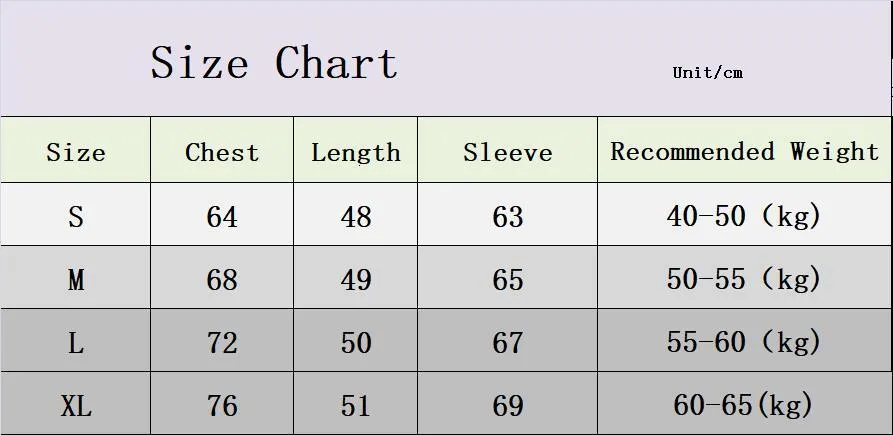Viewport: 893px width, 435px height.
Task: Select the Length column header
Action: pyautogui.click(x=356, y=150)
